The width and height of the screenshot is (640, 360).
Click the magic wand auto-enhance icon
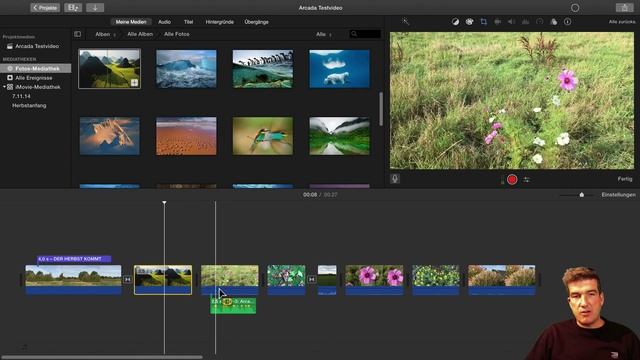tap(405, 22)
